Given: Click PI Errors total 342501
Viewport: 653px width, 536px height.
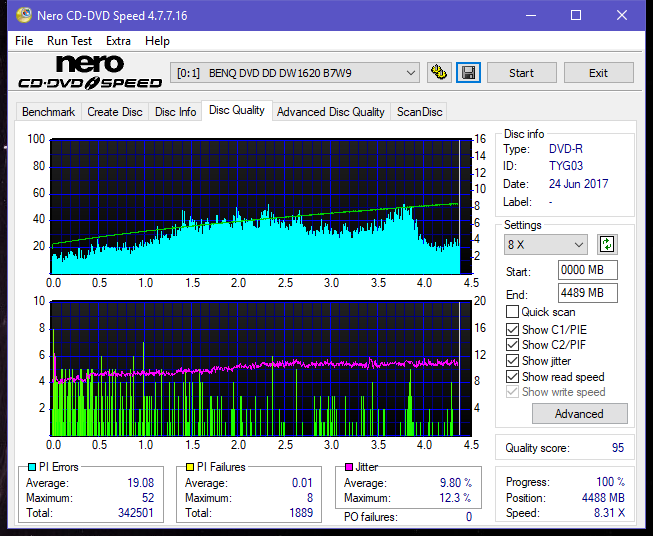Looking at the screenshot, I should point(136,513).
